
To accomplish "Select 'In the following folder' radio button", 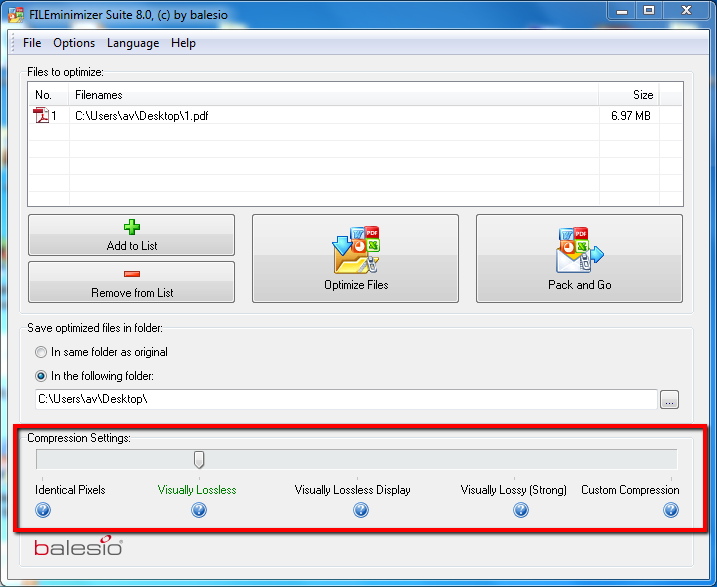I will click(41, 376).
